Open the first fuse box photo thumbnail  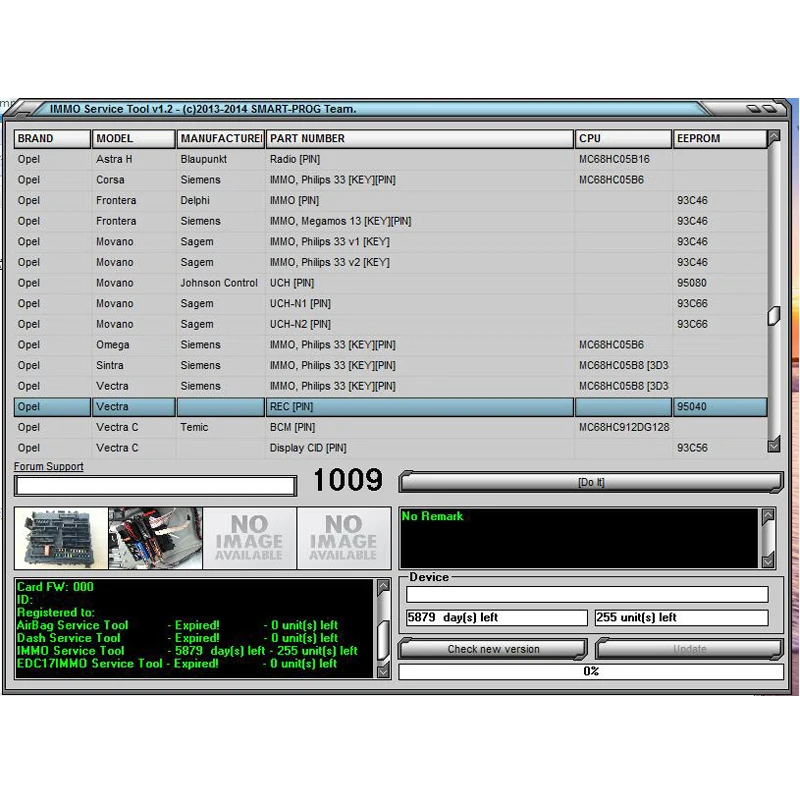pos(61,538)
